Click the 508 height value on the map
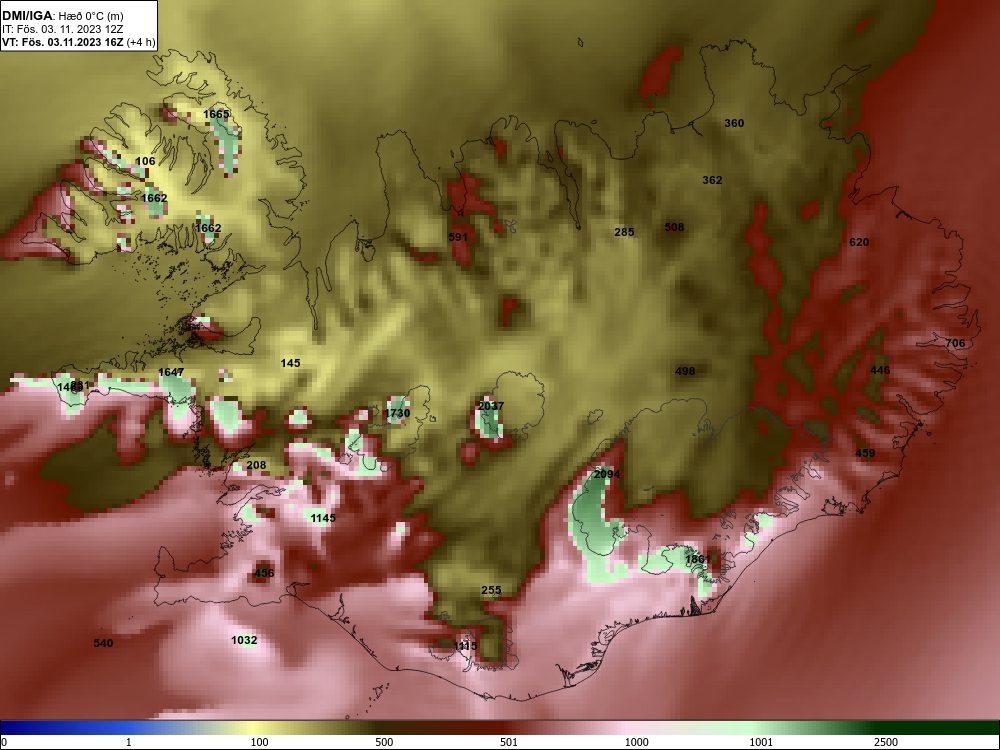The height and width of the screenshot is (750, 1000). click(674, 227)
